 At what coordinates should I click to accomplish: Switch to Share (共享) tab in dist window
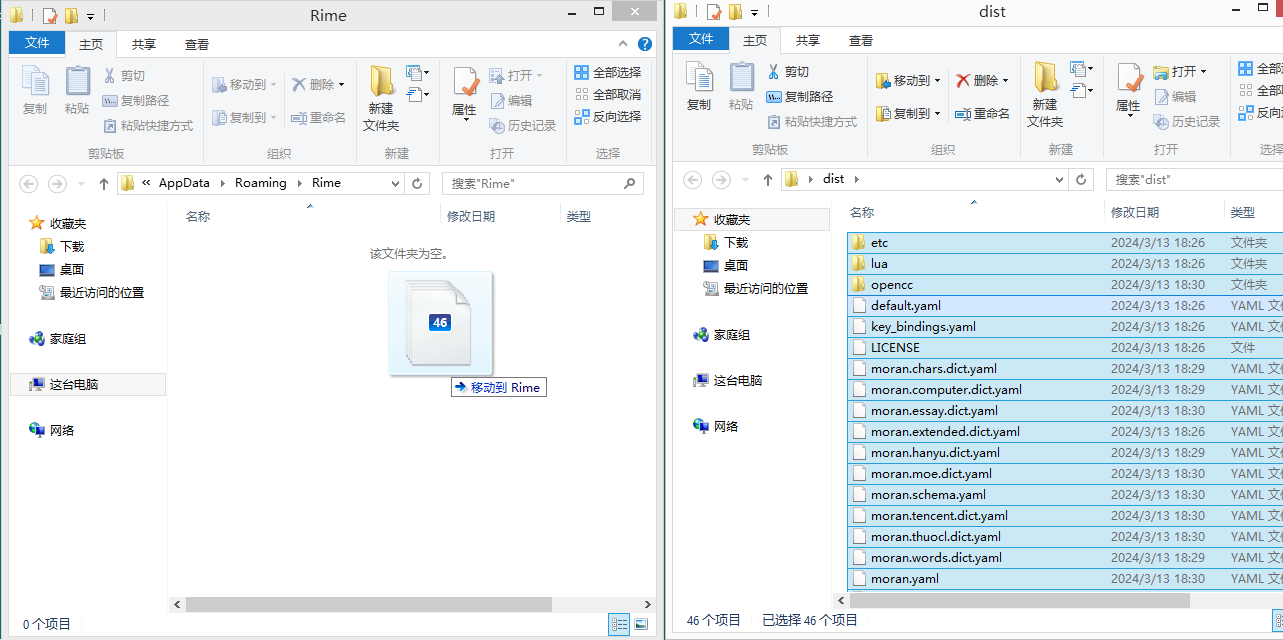[808, 40]
